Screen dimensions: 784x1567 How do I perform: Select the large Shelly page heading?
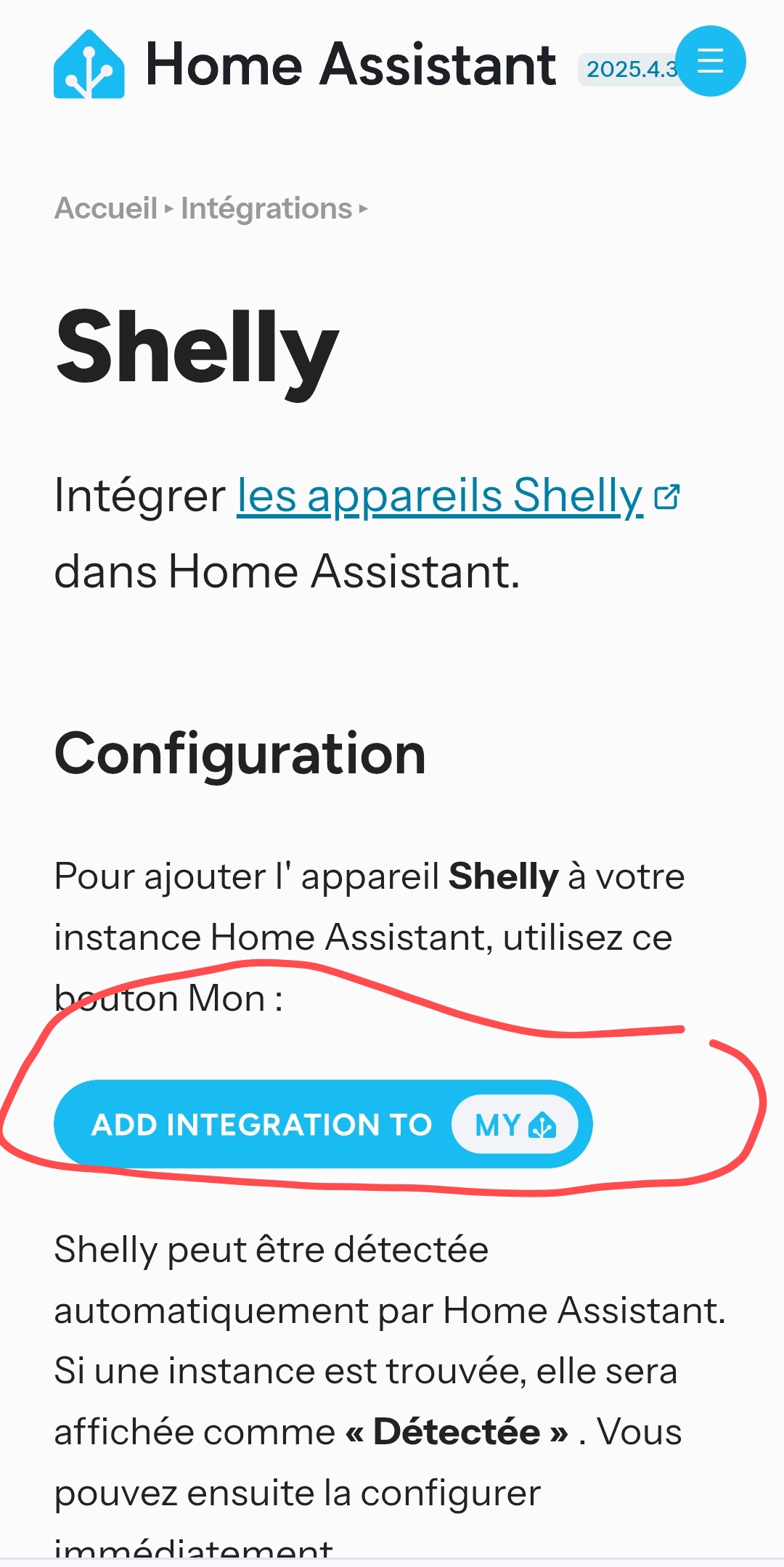point(197,350)
